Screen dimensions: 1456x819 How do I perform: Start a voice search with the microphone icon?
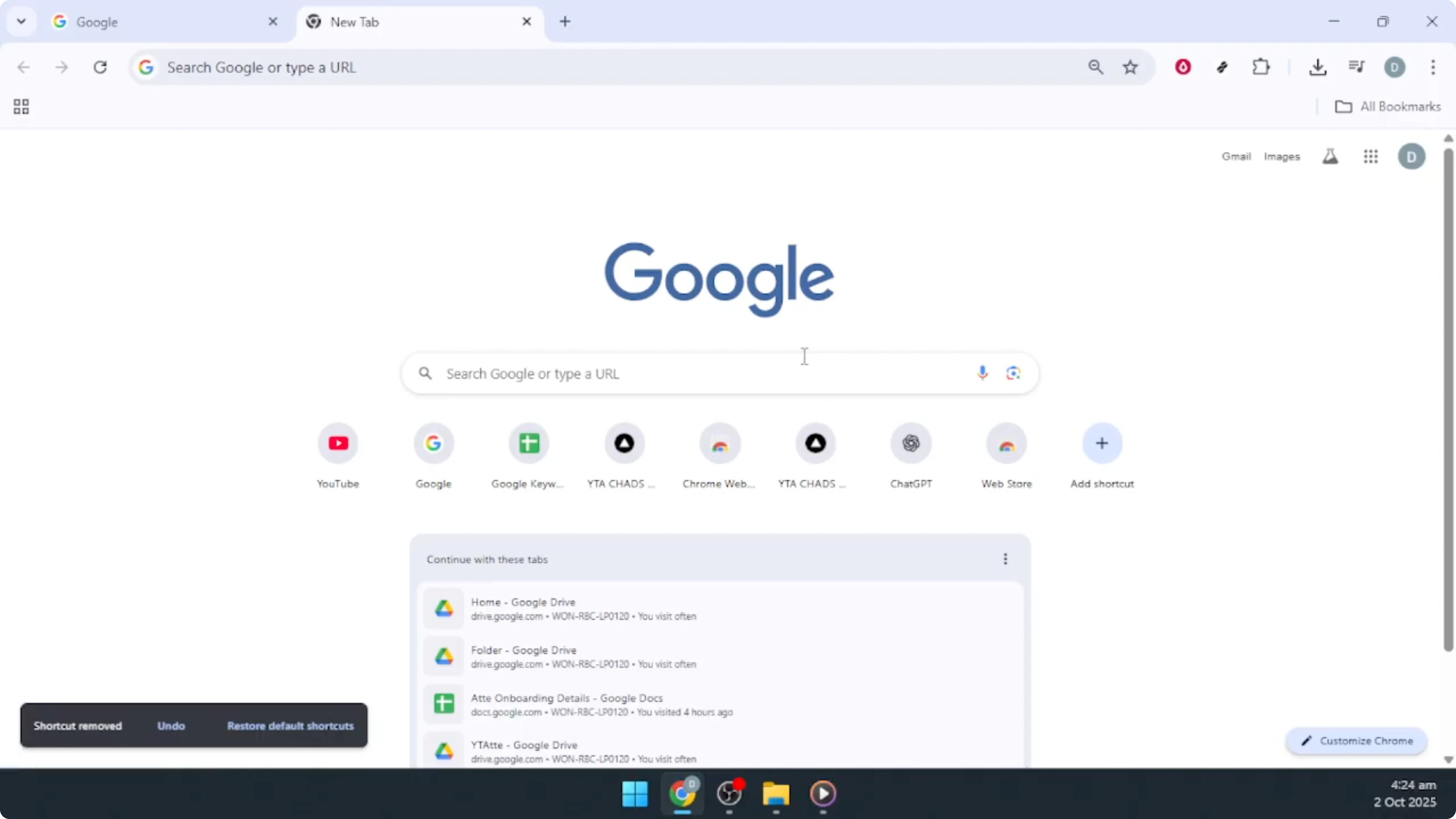982,373
